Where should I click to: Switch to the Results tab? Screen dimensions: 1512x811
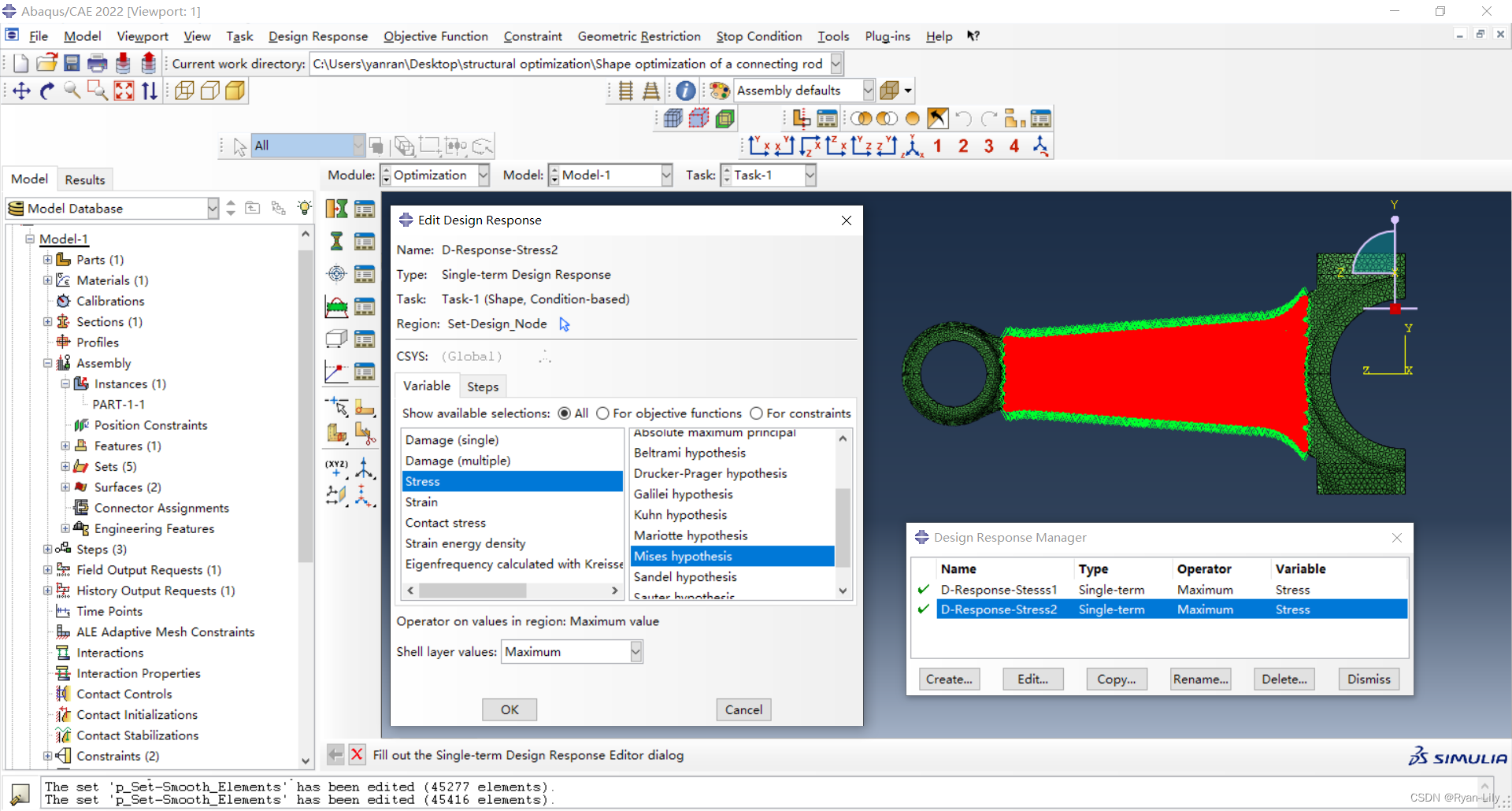point(85,180)
